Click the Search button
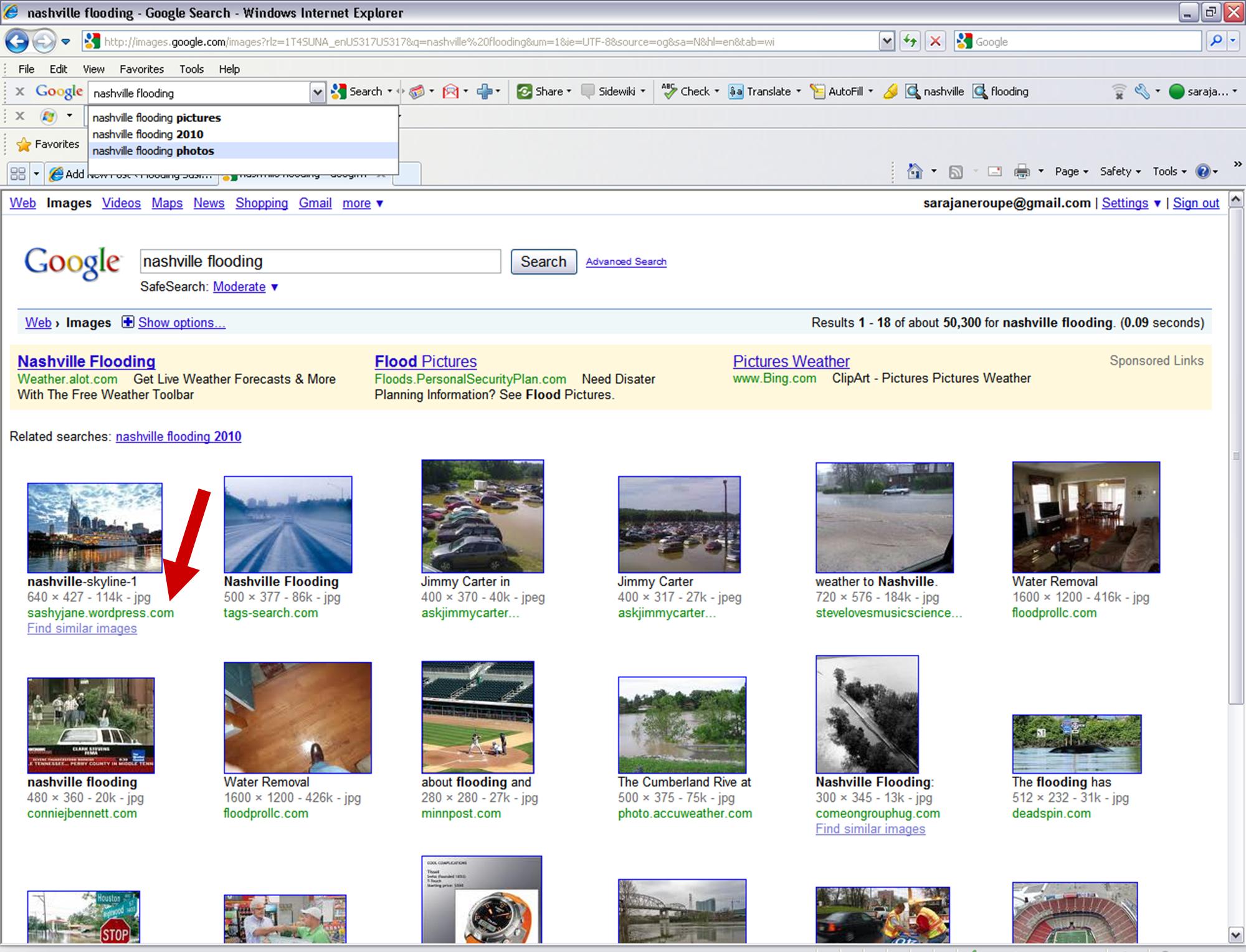1246x952 pixels. 543,262
